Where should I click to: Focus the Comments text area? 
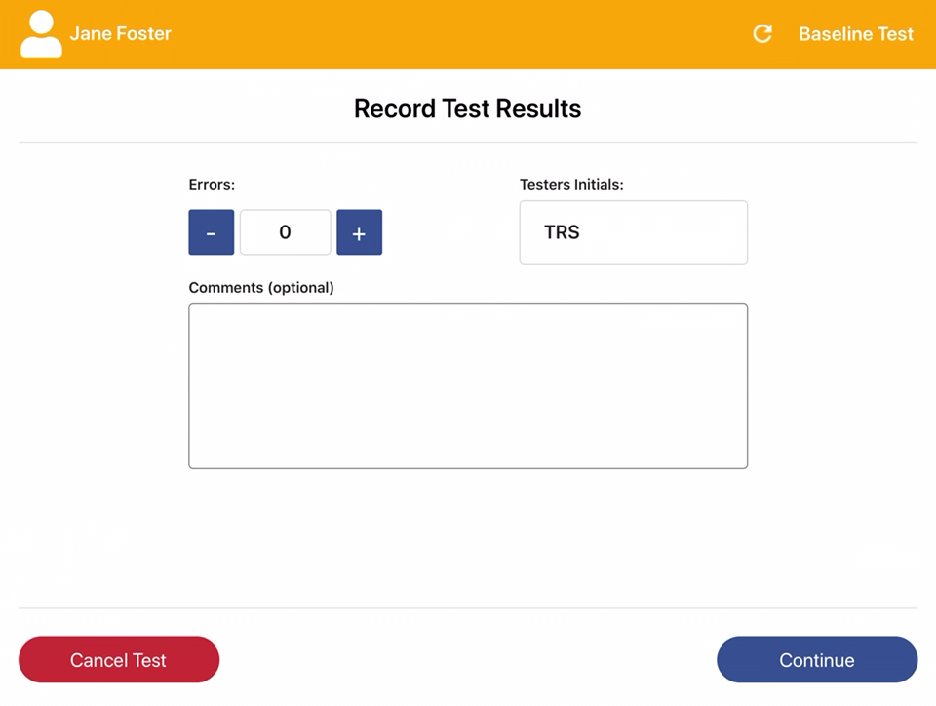pyautogui.click(x=468, y=385)
